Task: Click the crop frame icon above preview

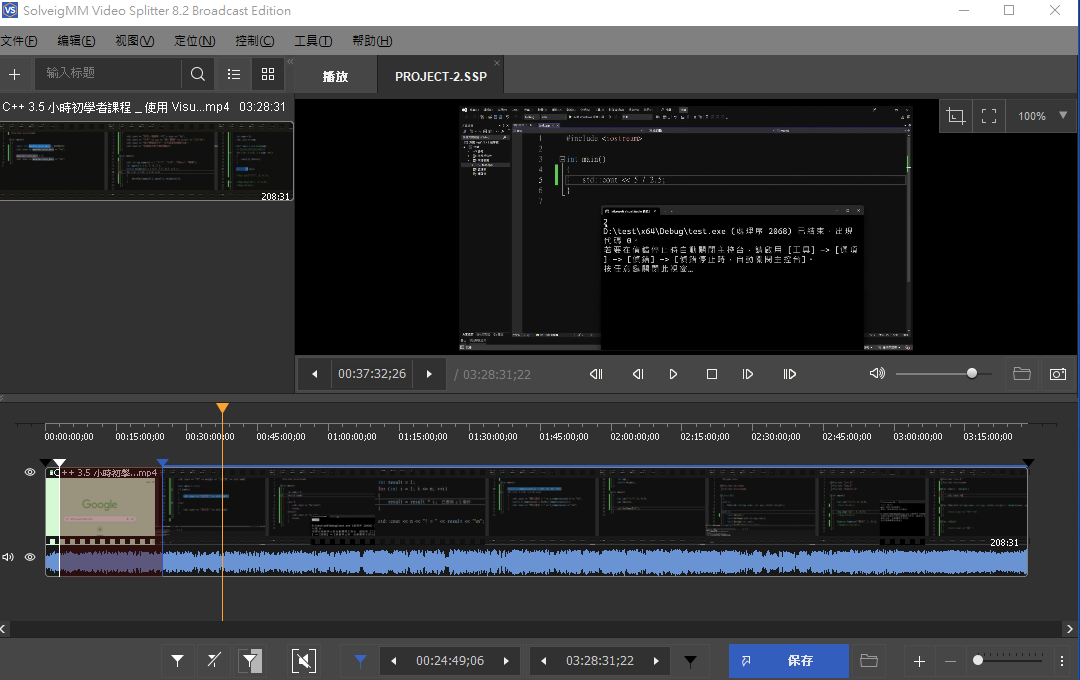Action: (955, 116)
